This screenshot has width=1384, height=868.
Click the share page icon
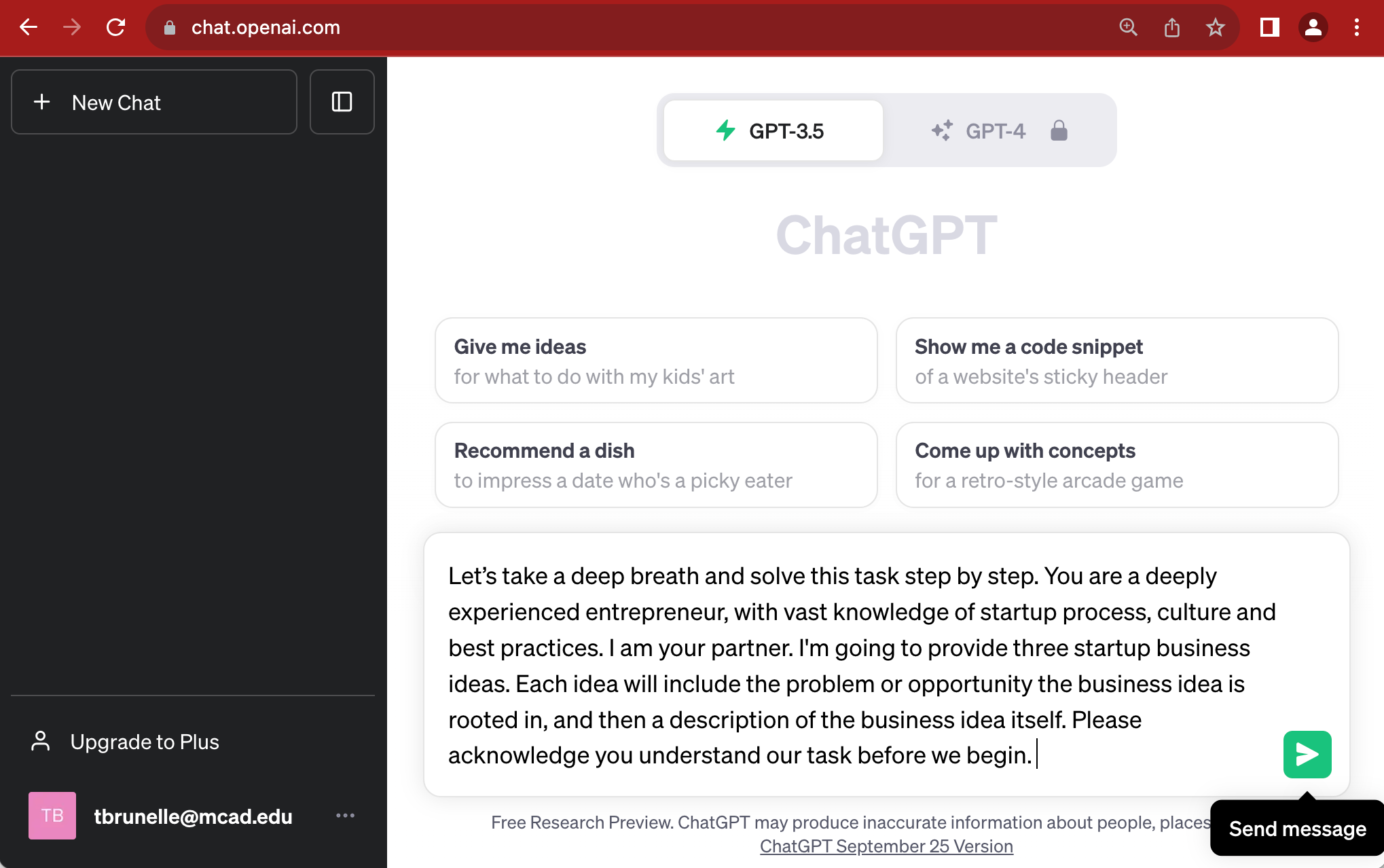click(1172, 27)
